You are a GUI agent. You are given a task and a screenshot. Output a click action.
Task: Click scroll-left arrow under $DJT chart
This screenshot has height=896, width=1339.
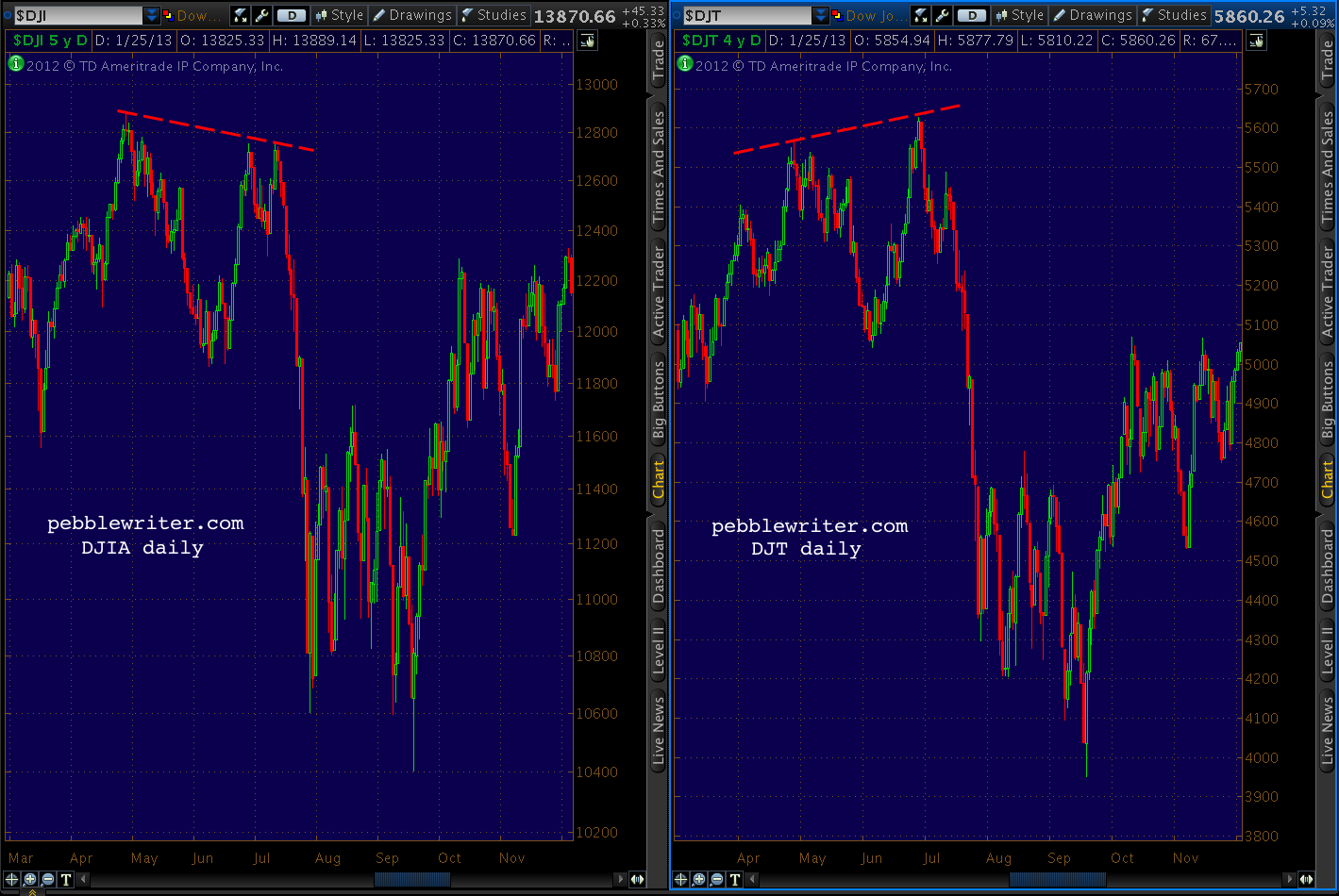(x=752, y=879)
